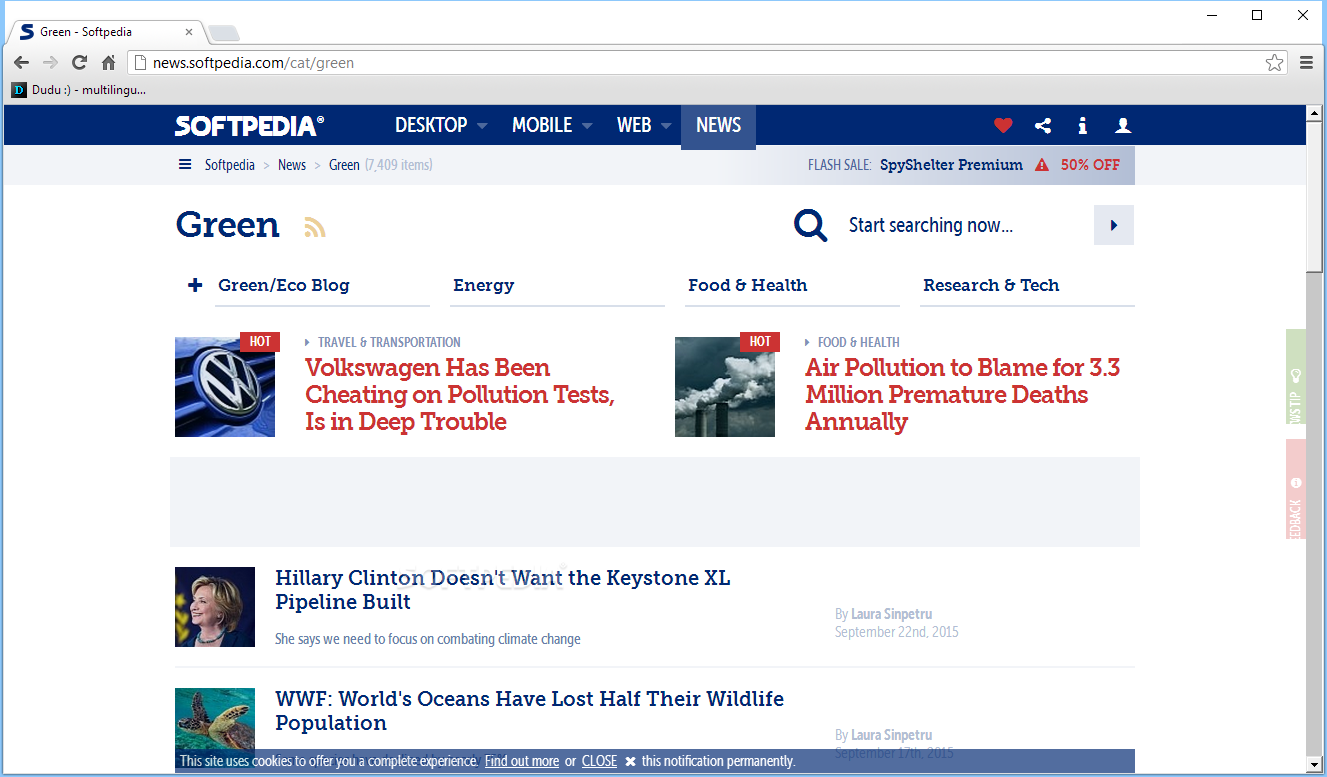Viewport: 1327px width, 777px height.
Task: Click the sea turtle thumbnail
Action: (x=215, y=718)
